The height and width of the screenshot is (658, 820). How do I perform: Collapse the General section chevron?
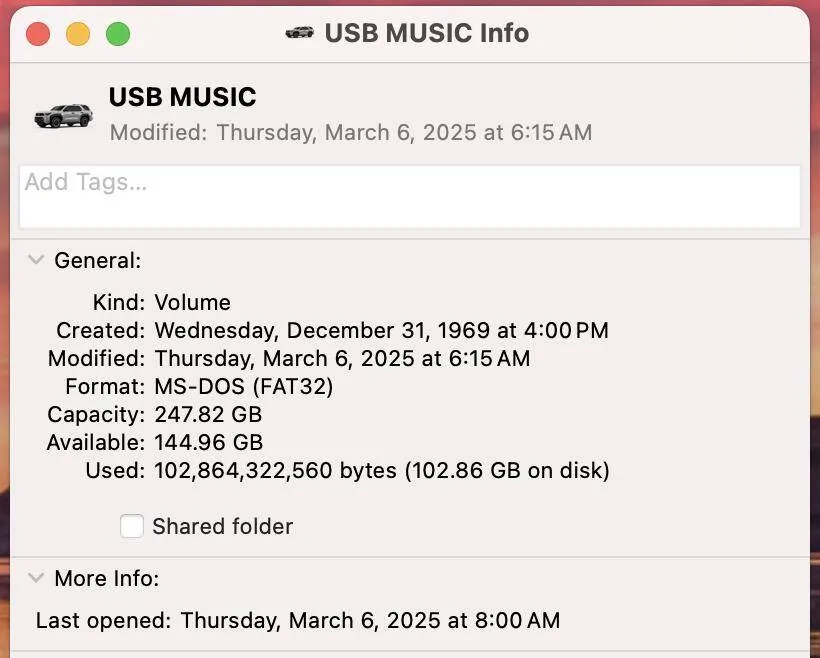tap(36, 260)
